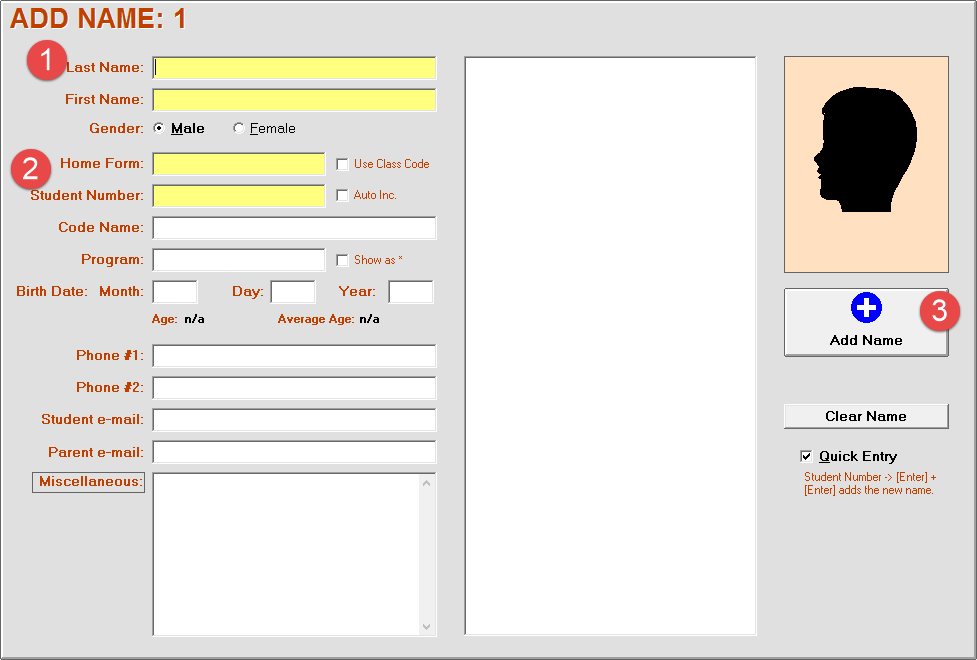Click the 'ADD NAME: 1' heading
The width and height of the screenshot is (977, 660).
98,19
